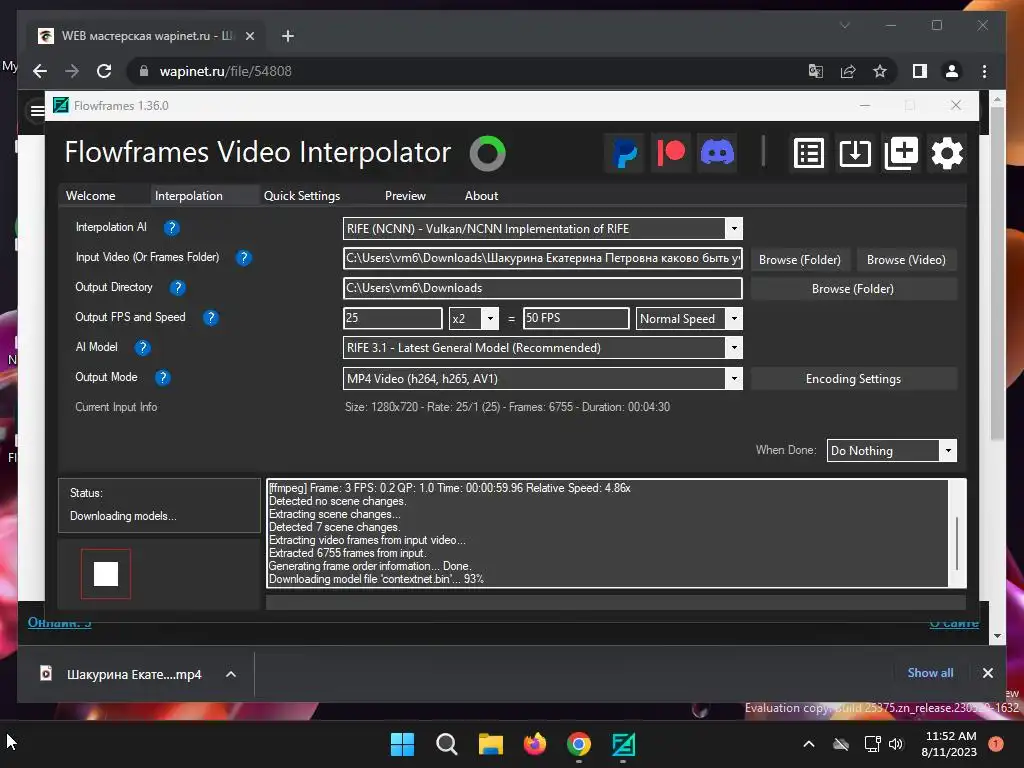Open the website hamburger menu
The height and width of the screenshot is (768, 1024).
click(37, 110)
